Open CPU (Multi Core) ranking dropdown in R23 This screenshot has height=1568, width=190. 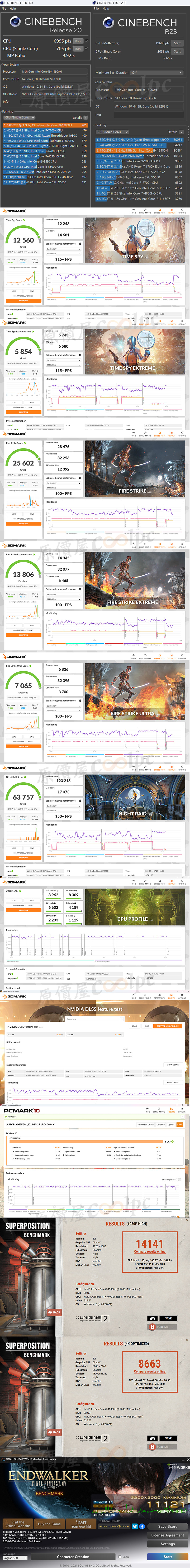112,132
